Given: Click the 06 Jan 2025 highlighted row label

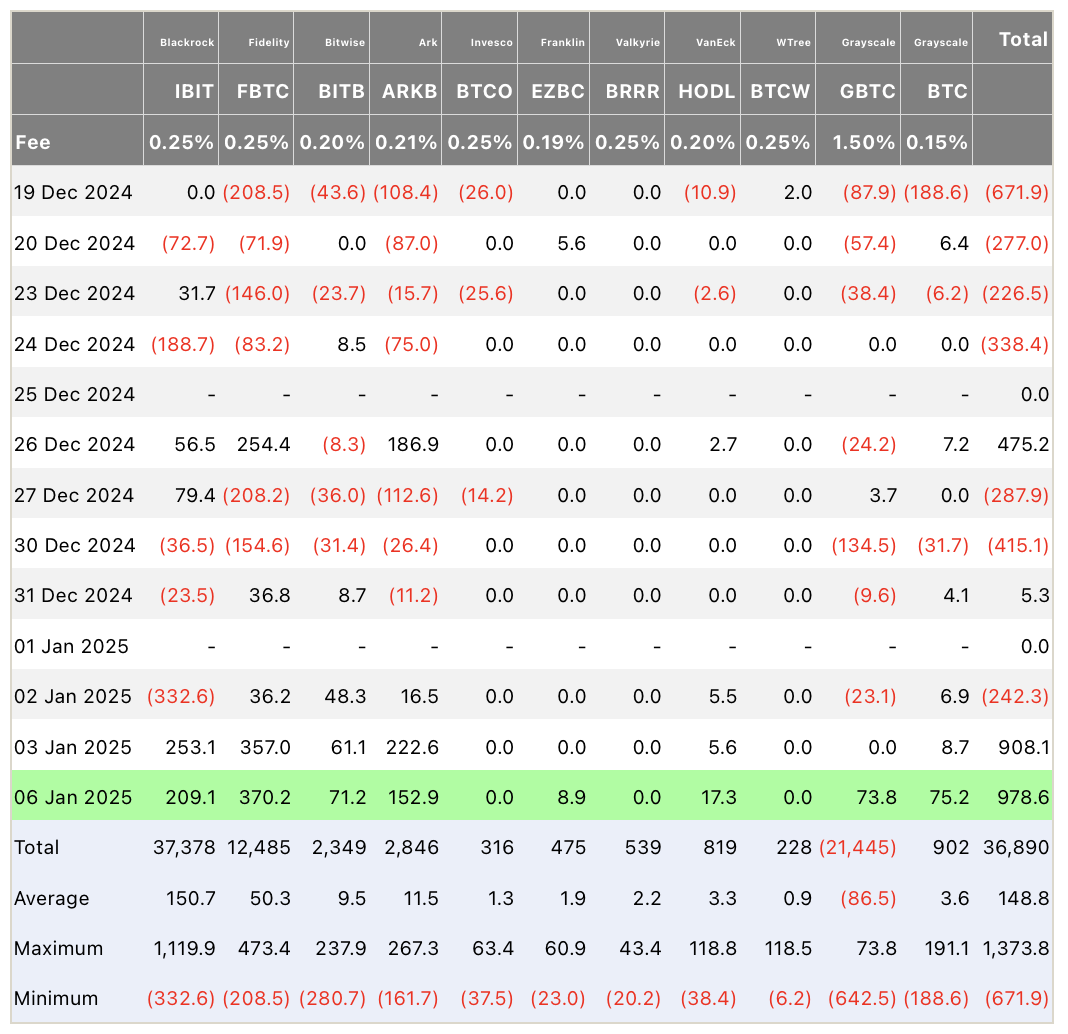Looking at the screenshot, I should click(73, 797).
